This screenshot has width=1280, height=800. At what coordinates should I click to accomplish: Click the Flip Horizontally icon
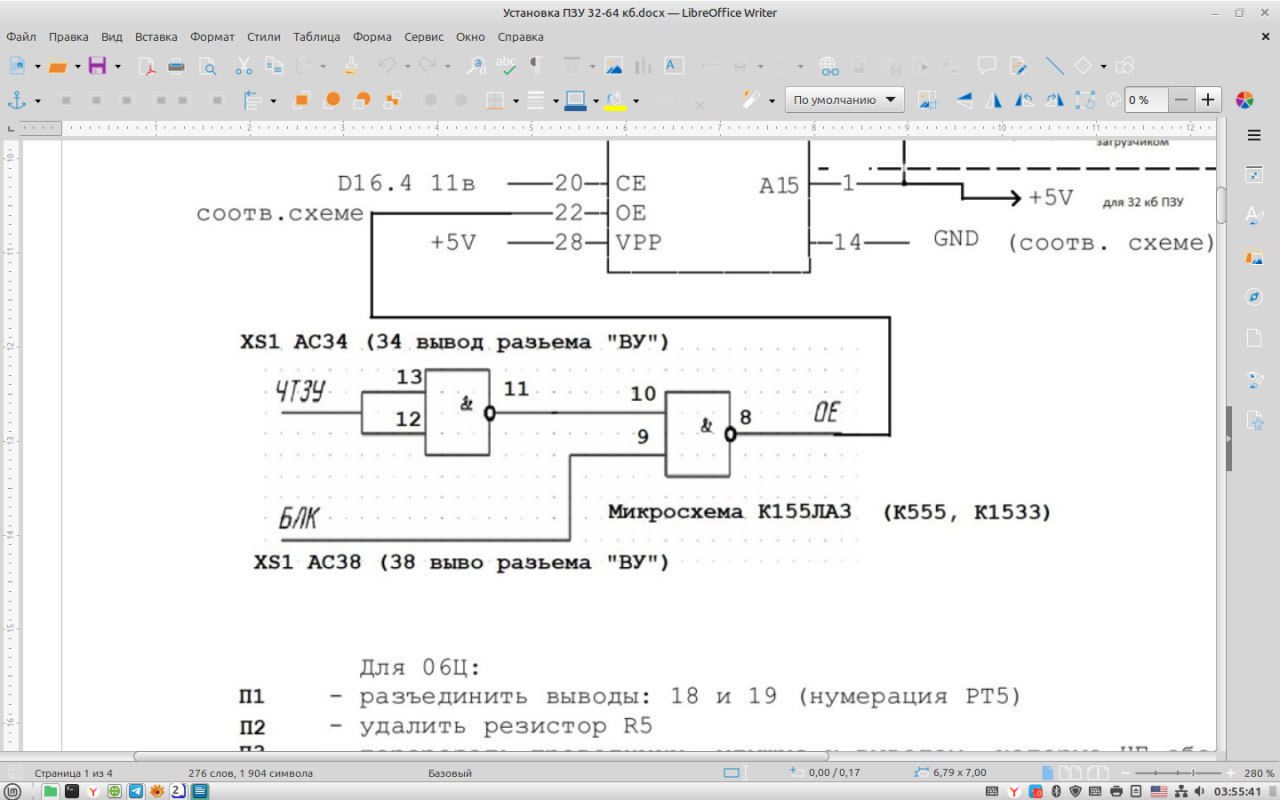pos(994,100)
